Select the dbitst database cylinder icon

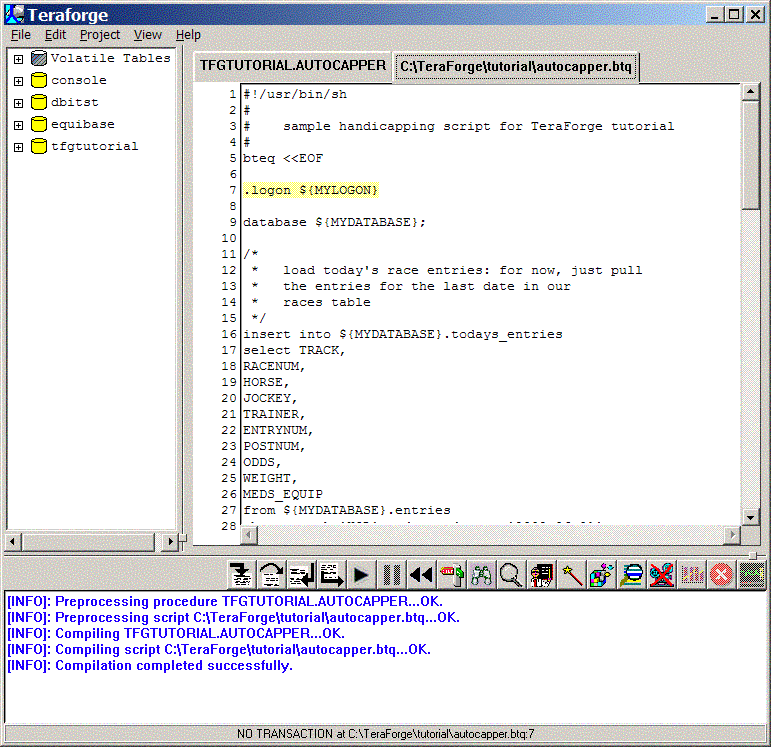tap(39, 102)
